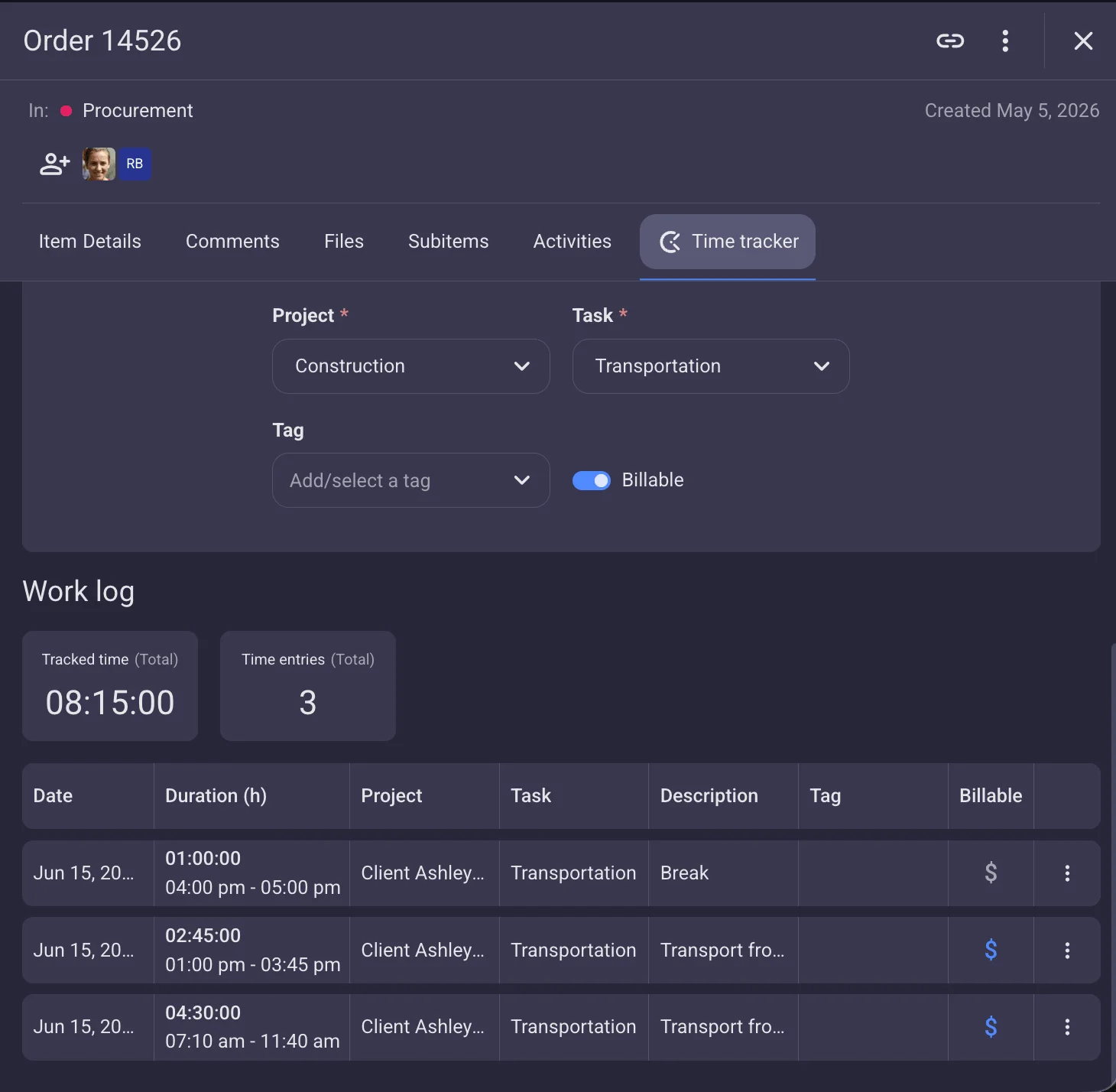Switch to Item Details tab
This screenshot has width=1116, height=1092.
coord(90,242)
